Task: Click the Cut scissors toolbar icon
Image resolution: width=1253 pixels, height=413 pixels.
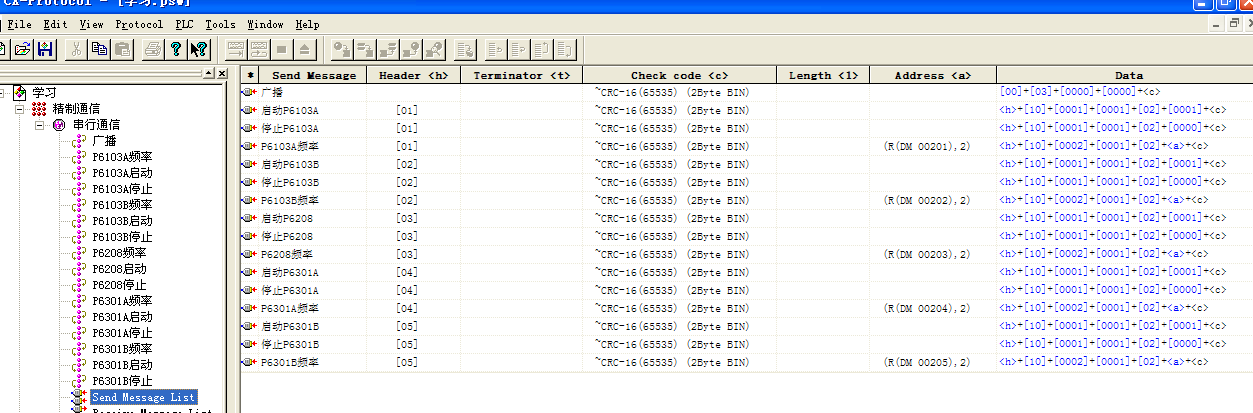Action: (76, 48)
